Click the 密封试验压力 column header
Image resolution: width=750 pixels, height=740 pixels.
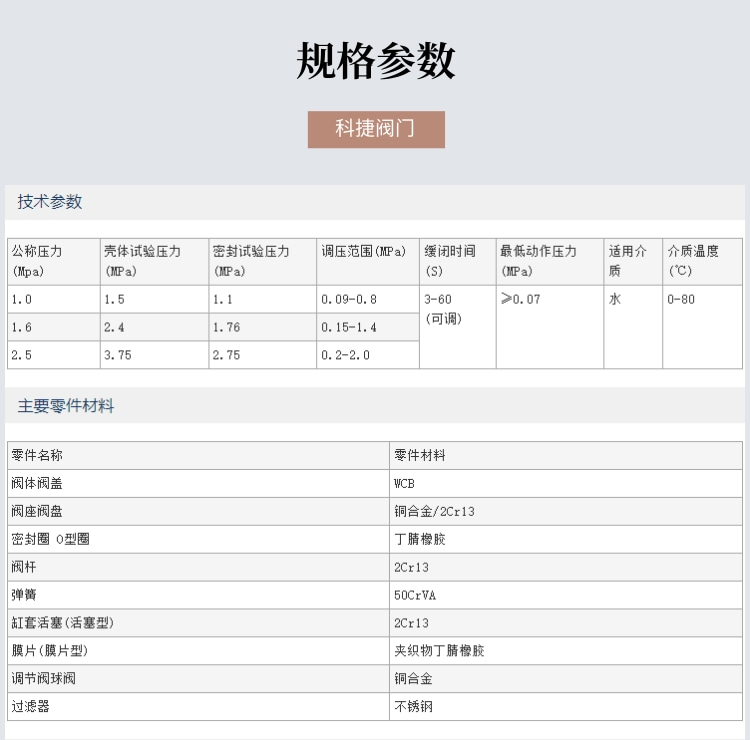point(262,260)
